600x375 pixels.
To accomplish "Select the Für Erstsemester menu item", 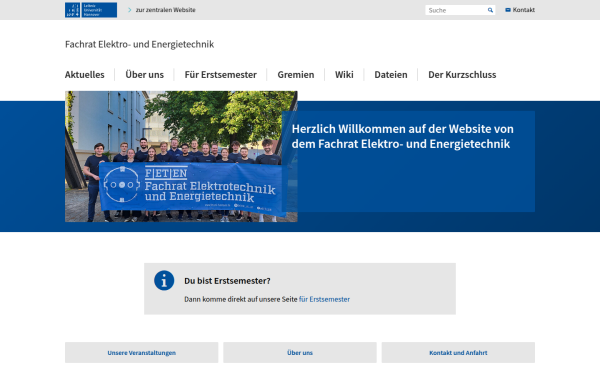I will pos(220,75).
